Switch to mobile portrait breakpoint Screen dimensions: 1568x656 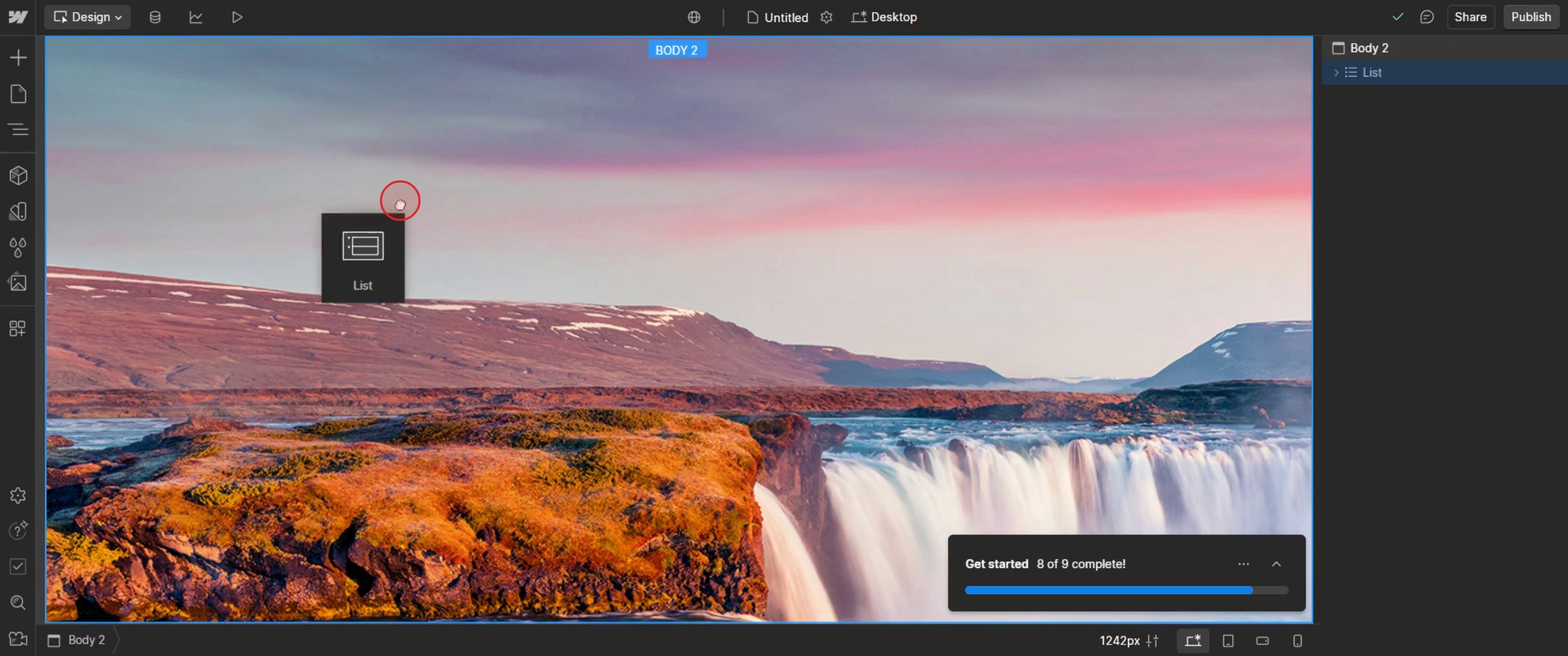coord(1297,640)
